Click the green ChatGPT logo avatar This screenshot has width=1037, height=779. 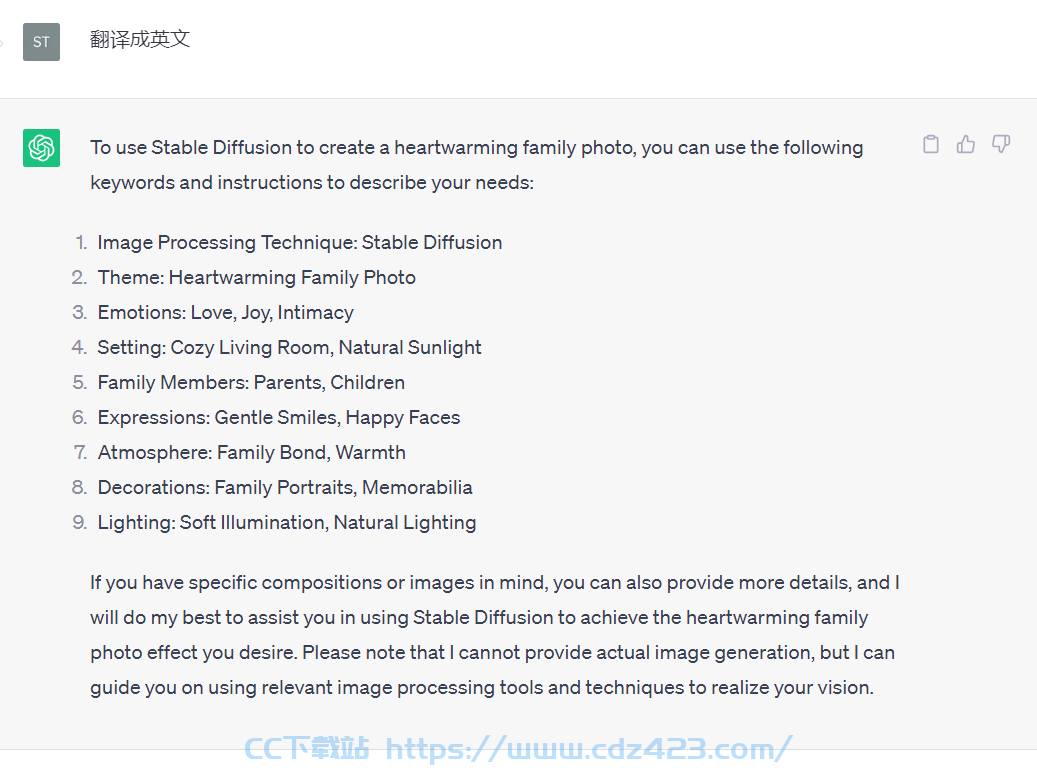point(42,147)
